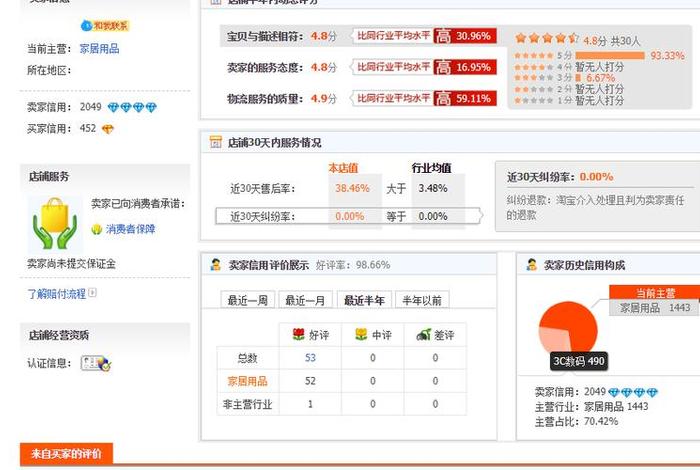
Task: Click the yellow flower 中评 icon
Action: 361,334
